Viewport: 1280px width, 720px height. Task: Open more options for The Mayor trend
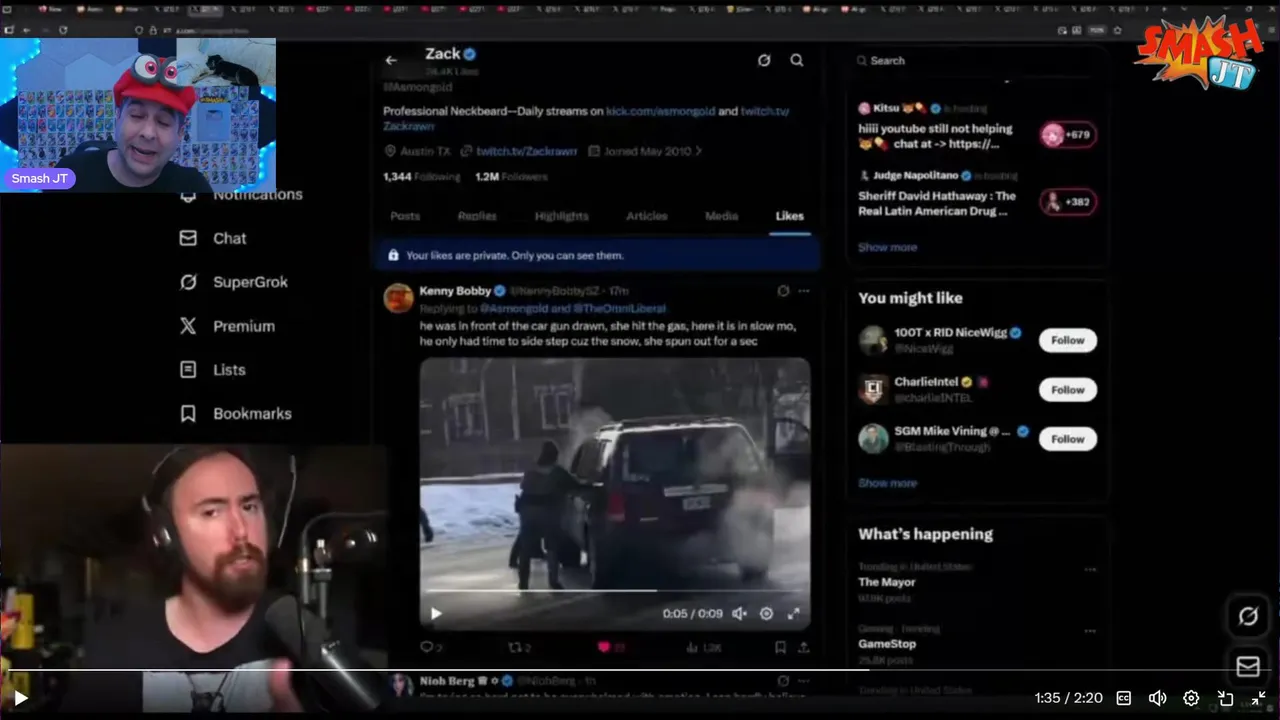1090,569
